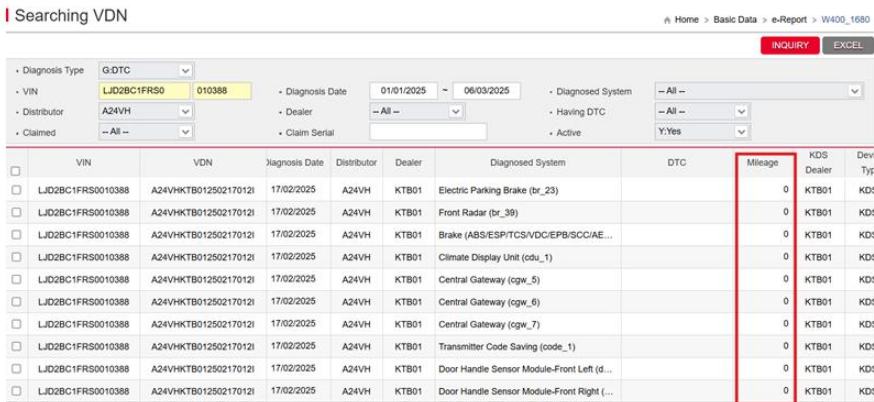Viewport: 874px width, 402px height.
Task: Check row for Door Handle Sensor Module-Front Left
Action: pyautogui.click(x=16, y=369)
